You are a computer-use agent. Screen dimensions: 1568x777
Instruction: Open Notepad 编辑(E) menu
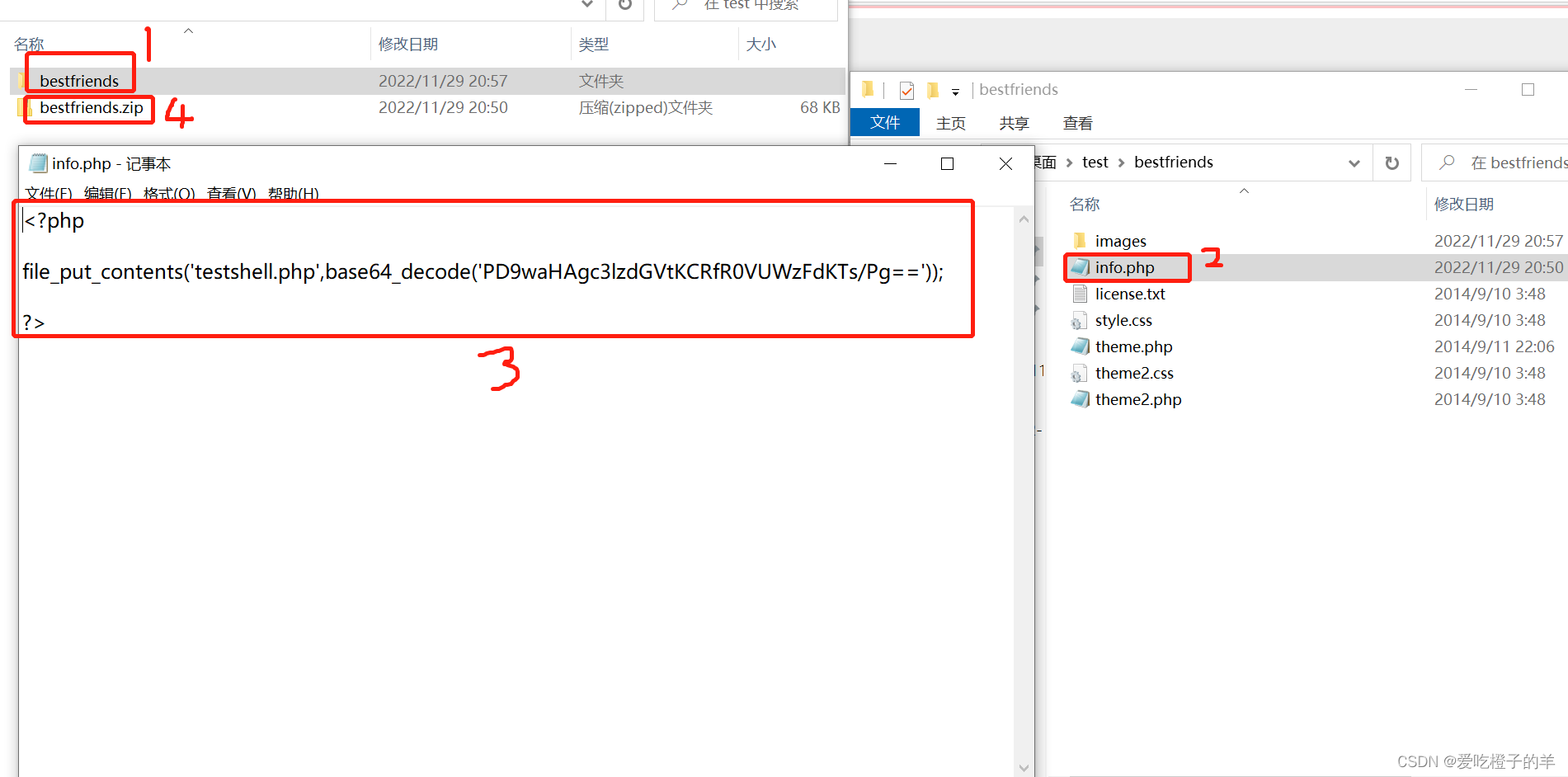(x=107, y=194)
